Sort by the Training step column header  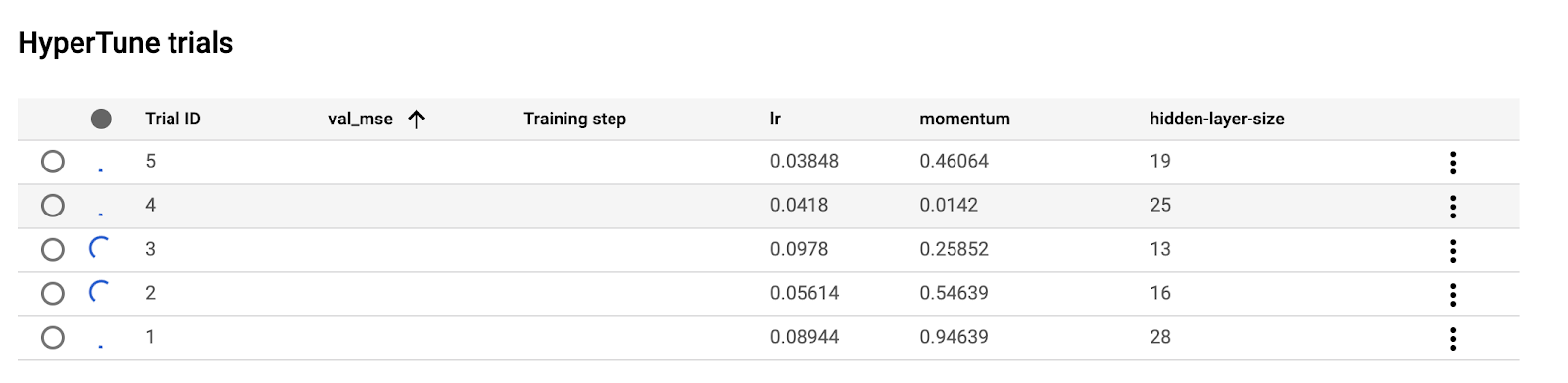point(574,119)
